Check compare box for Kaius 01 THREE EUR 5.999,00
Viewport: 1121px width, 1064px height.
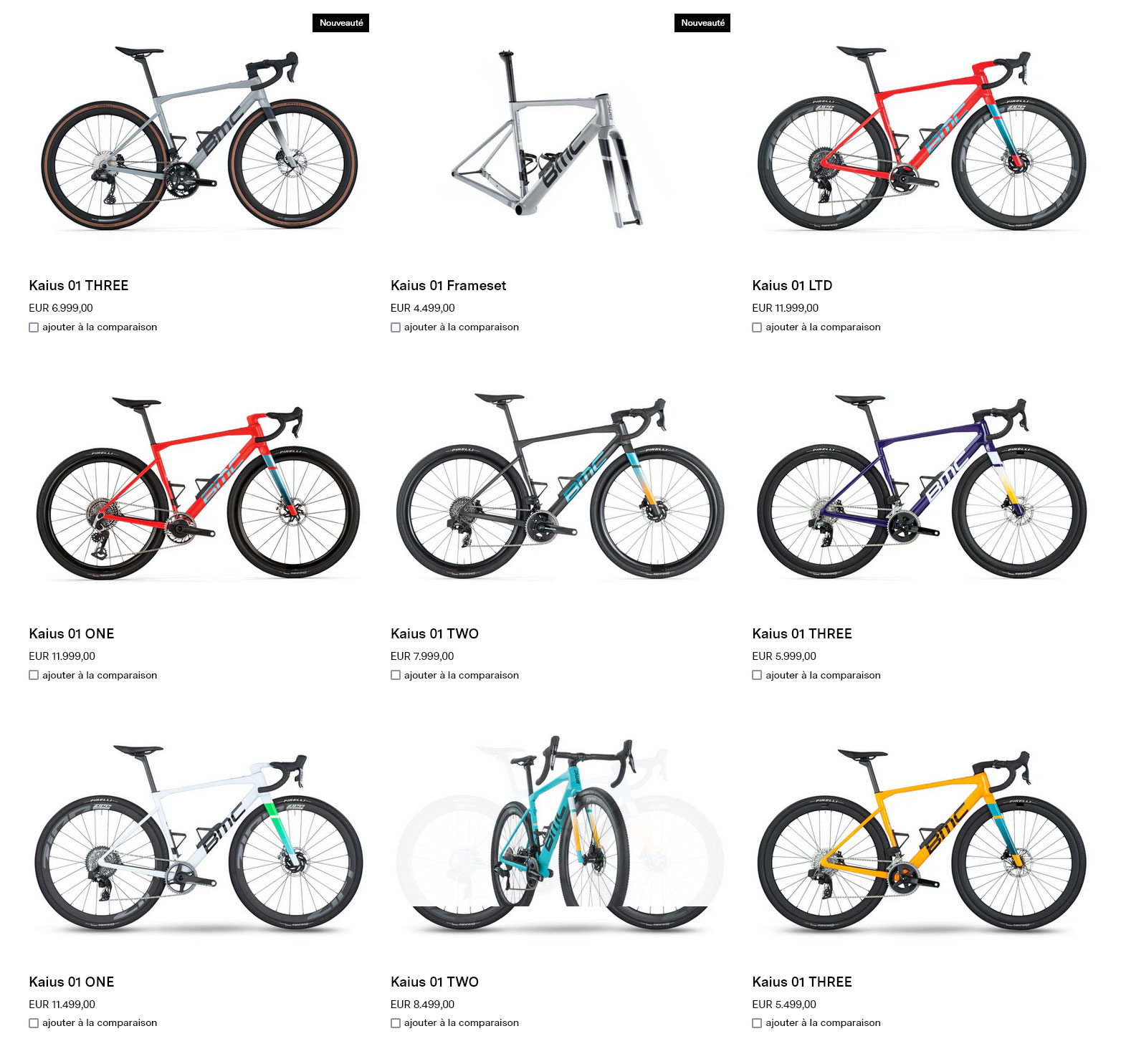[x=757, y=675]
